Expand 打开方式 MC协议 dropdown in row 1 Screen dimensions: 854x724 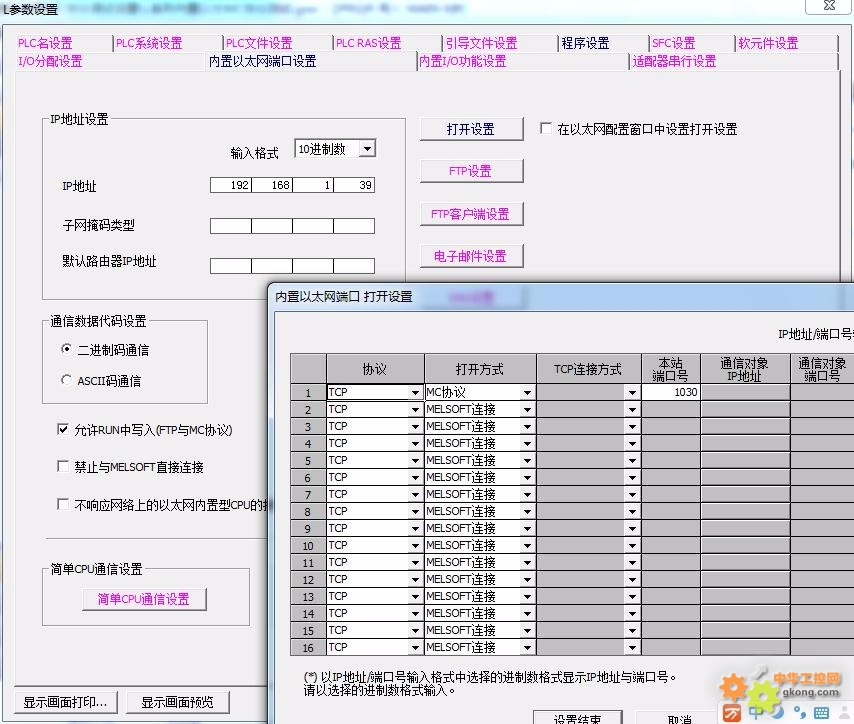coord(527,392)
